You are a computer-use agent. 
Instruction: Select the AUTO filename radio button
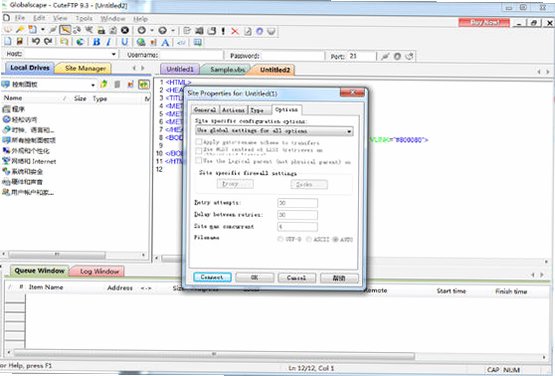[x=335, y=239]
